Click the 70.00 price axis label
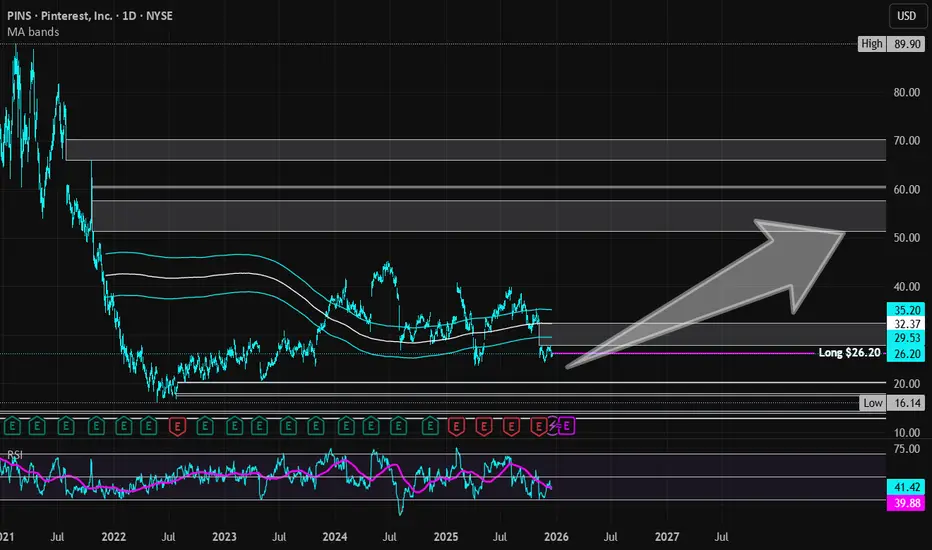This screenshot has height=550, width=932. click(906, 141)
